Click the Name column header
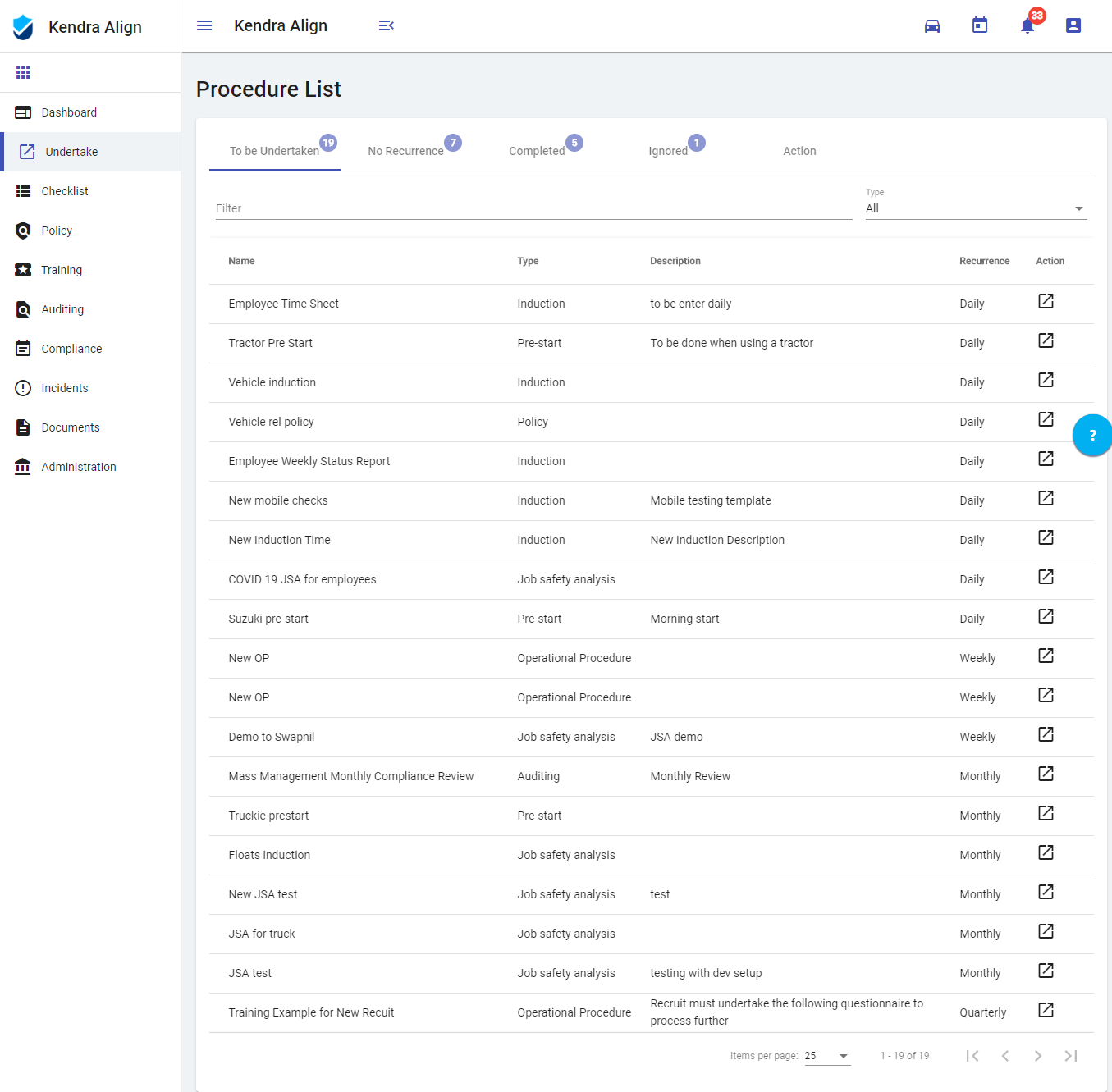 click(x=241, y=261)
